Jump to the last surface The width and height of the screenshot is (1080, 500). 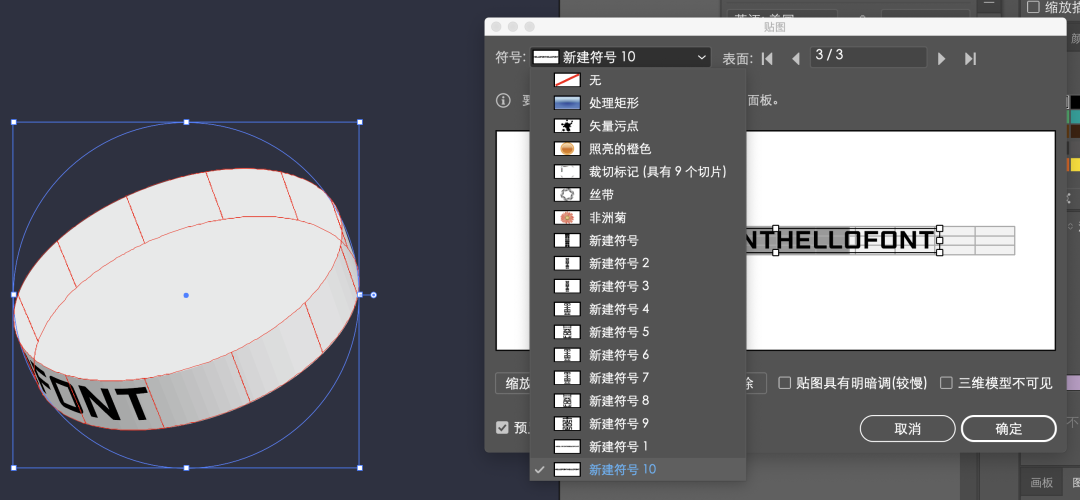[x=969, y=58]
